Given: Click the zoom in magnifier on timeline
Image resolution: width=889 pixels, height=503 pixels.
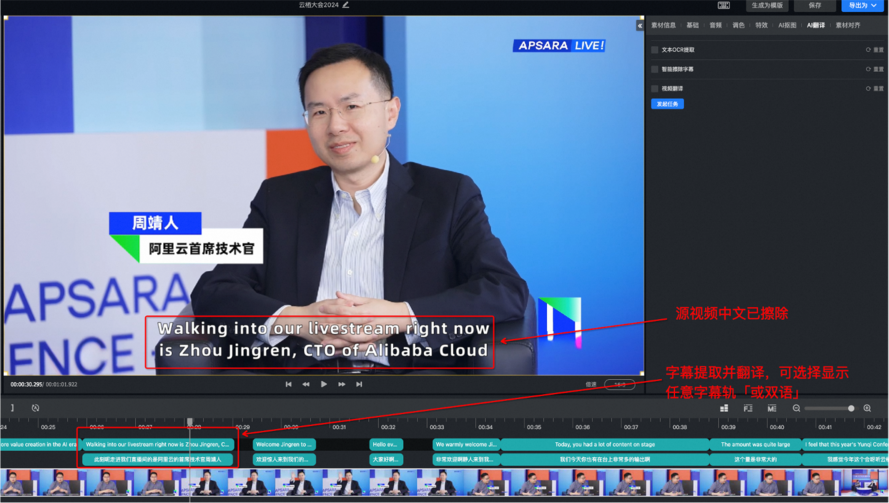Looking at the screenshot, I should pyautogui.click(x=867, y=408).
